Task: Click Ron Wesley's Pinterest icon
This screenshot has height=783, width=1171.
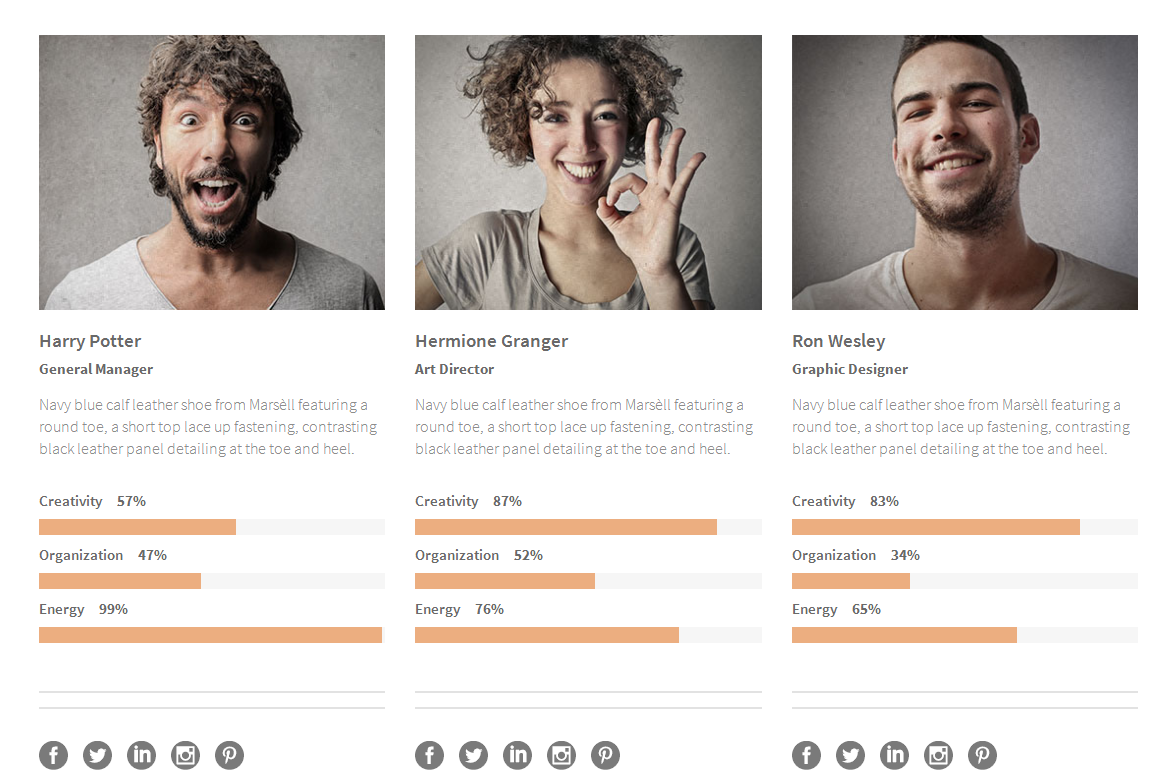Action: pyautogui.click(x=982, y=755)
